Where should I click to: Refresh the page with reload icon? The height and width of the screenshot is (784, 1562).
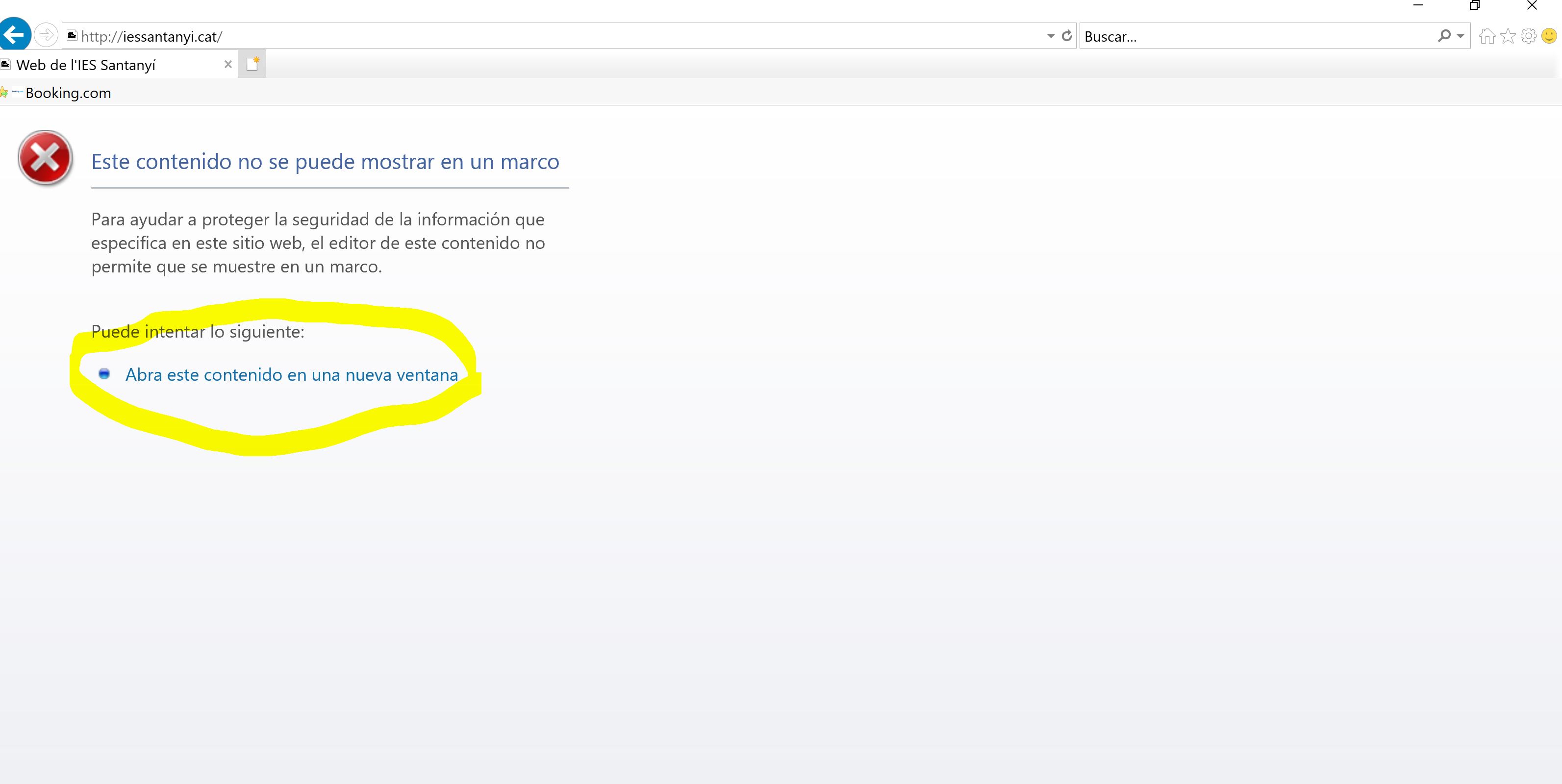[1067, 36]
